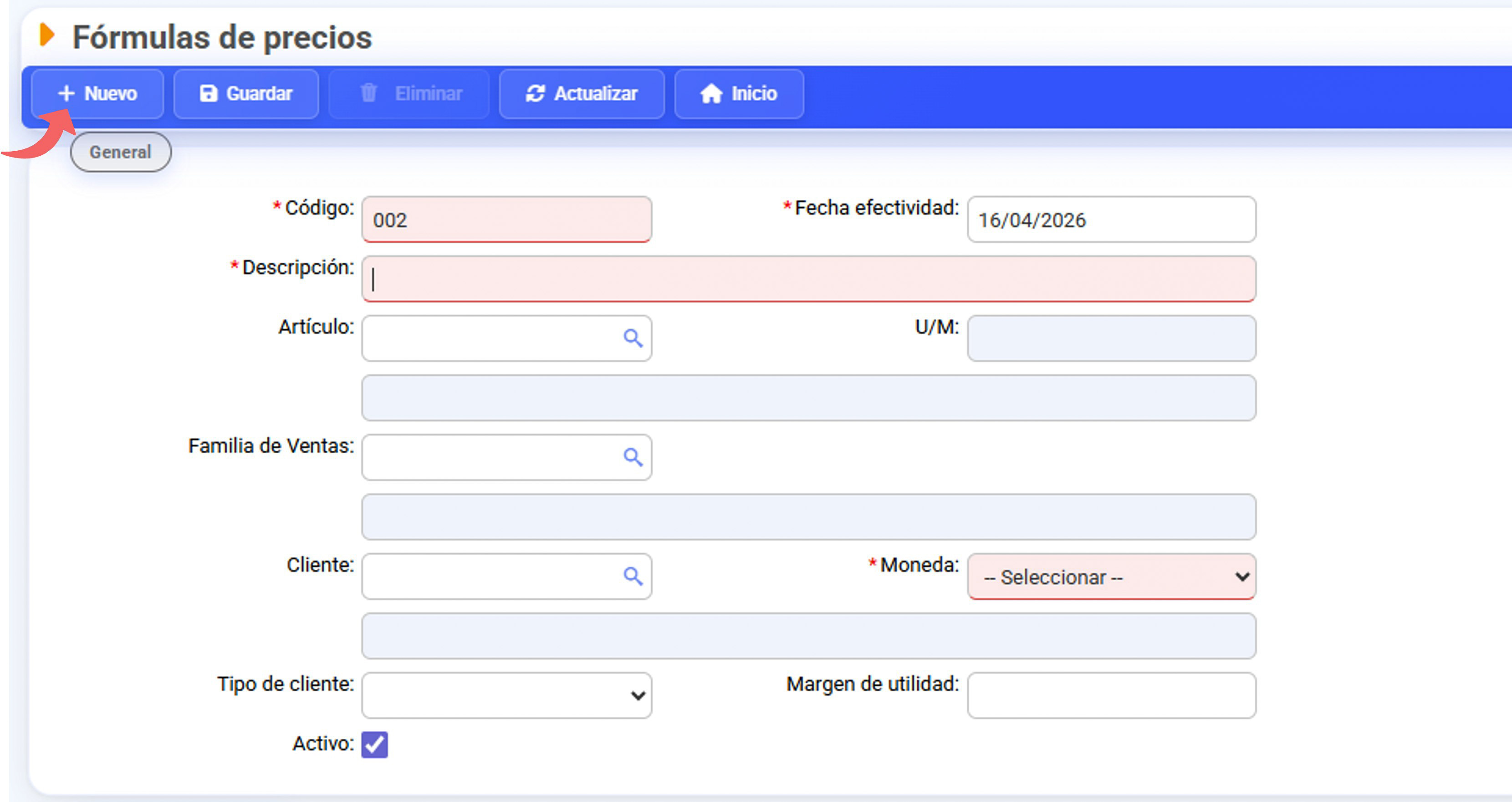Open the Familia de Ventas search magnifier
Screen dimensions: 1512x802
point(633,457)
